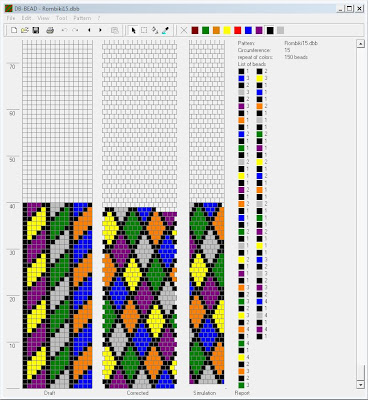This screenshot has height=400, width=368.
Task: Choose the fill bucket tool
Action: pyautogui.click(x=155, y=30)
